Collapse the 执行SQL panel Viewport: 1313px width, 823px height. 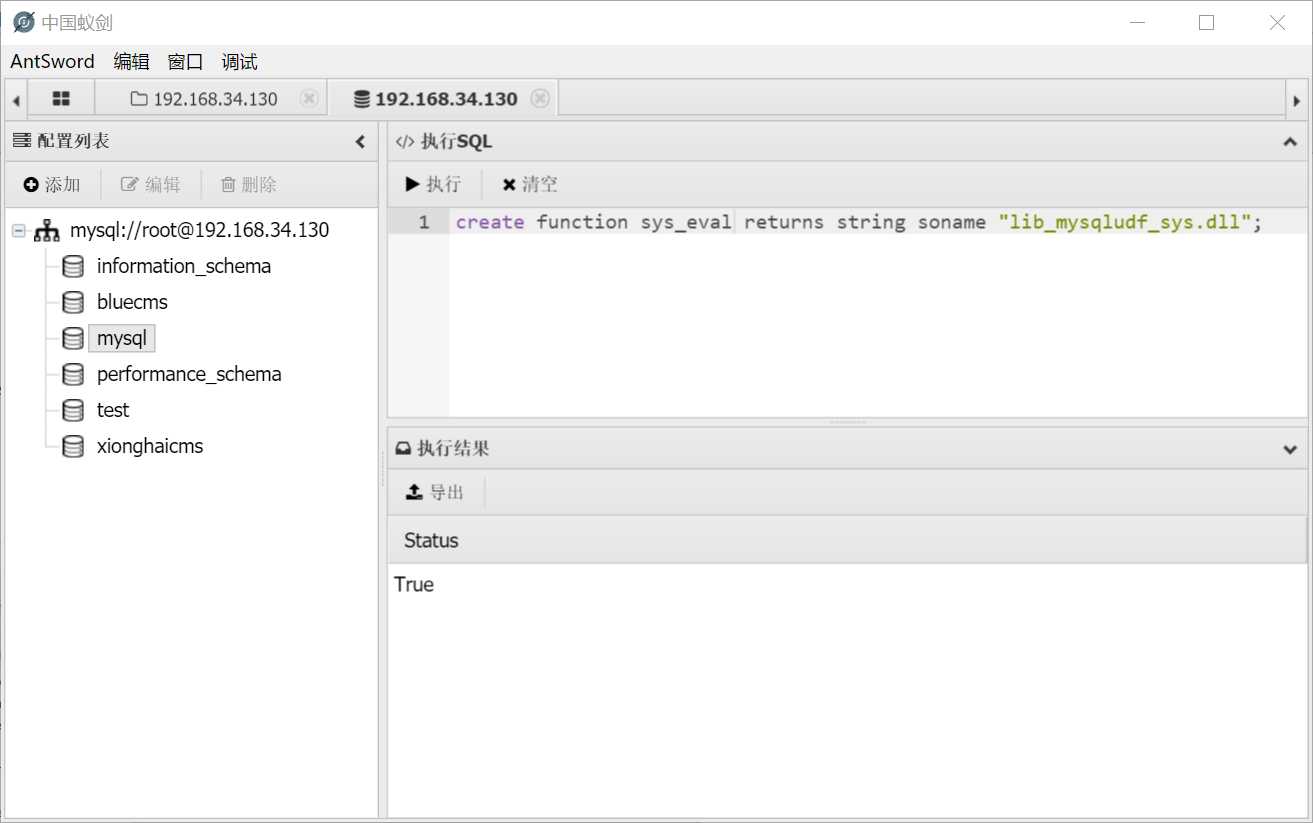tap(1290, 142)
